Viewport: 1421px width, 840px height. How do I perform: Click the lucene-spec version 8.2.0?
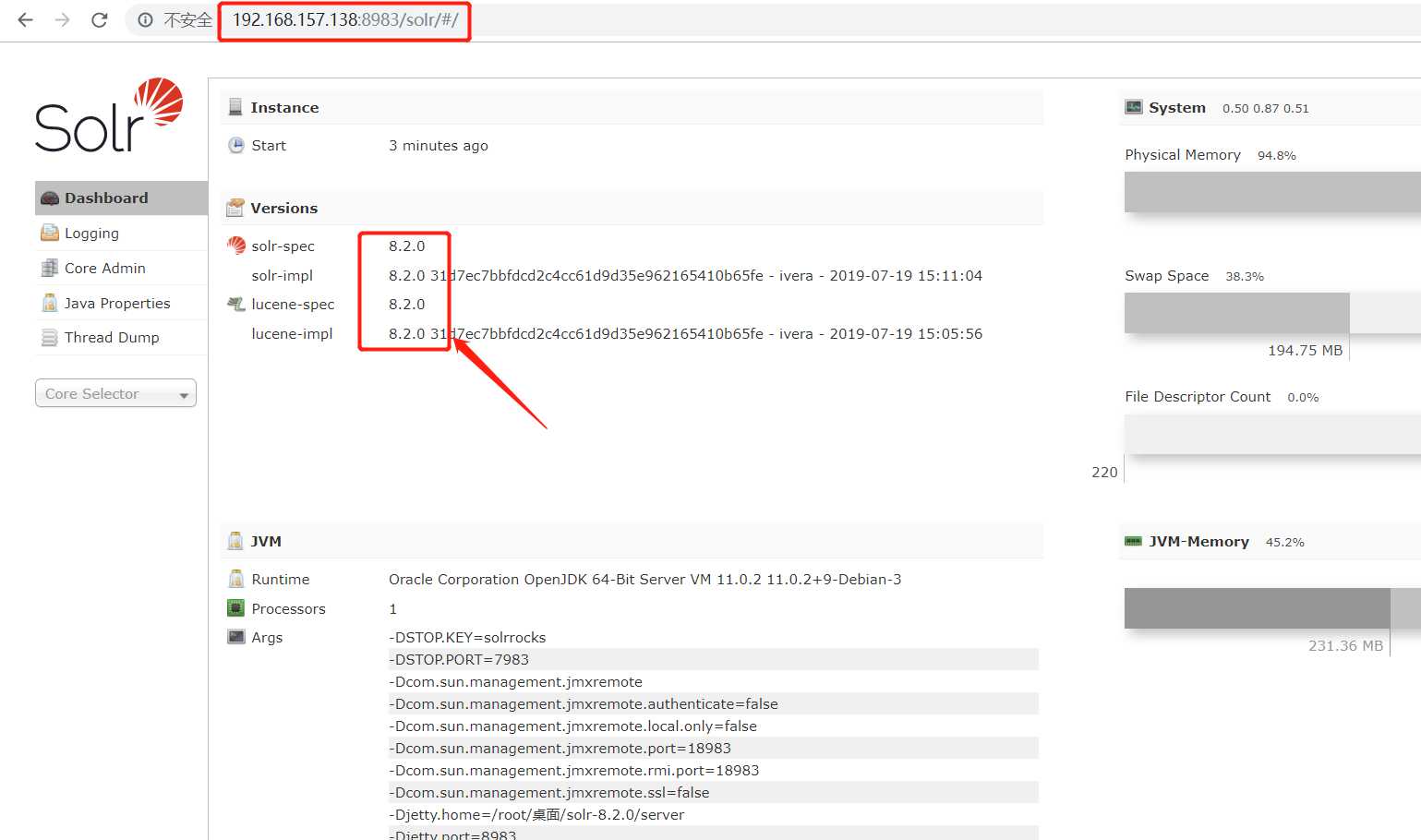tap(407, 304)
